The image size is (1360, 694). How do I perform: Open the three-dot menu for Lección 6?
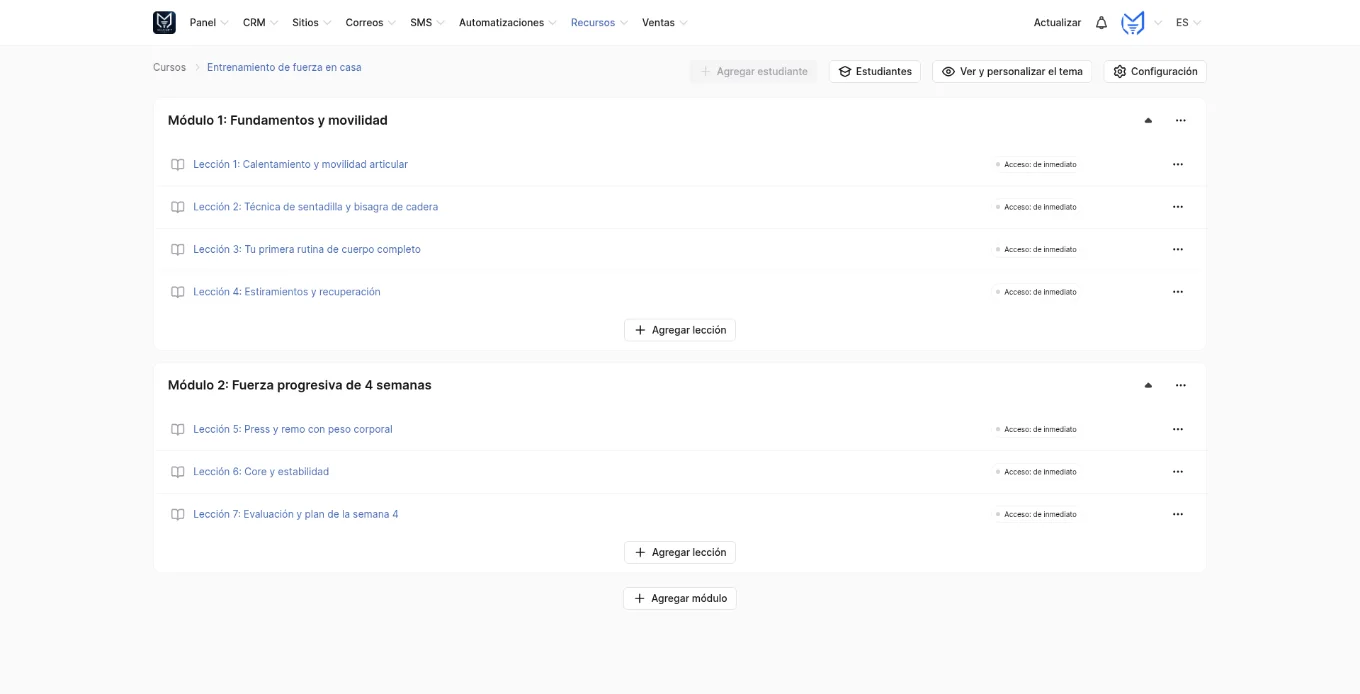coord(1178,472)
